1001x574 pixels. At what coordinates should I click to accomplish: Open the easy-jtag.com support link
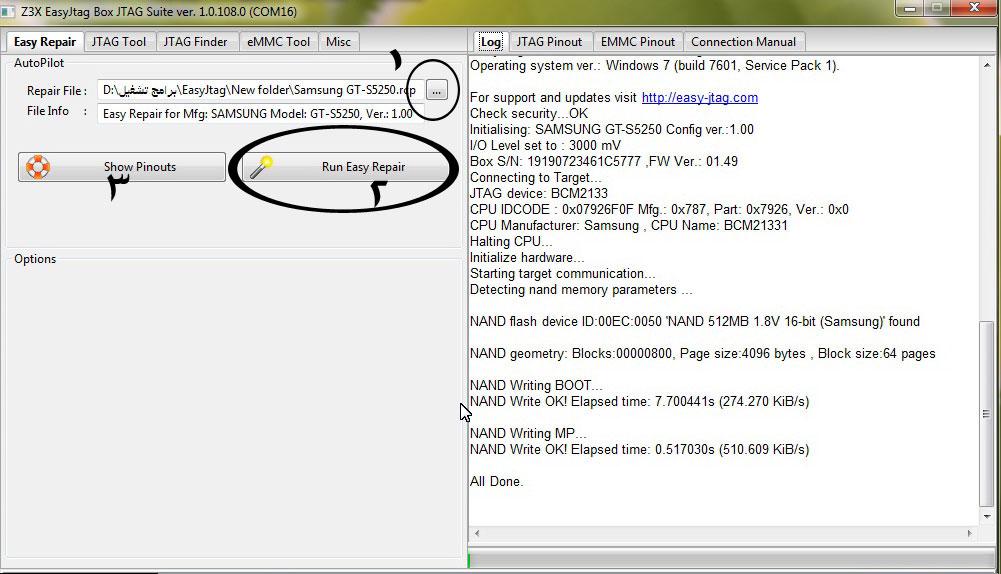700,98
